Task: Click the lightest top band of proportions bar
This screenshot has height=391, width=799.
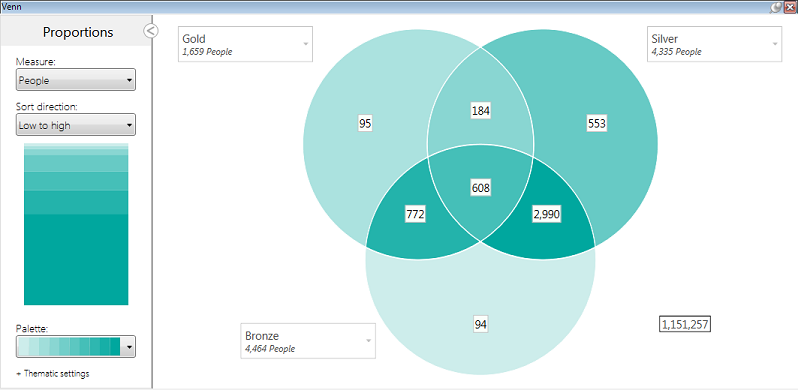Action: [76, 146]
